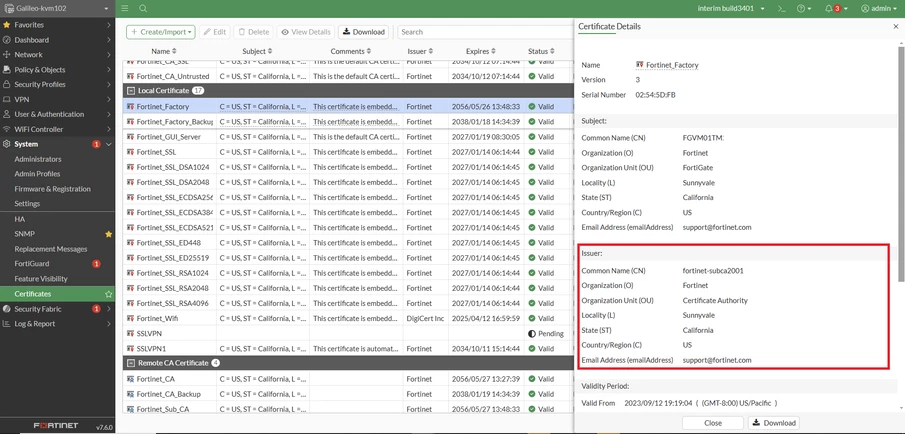905x434 pixels.
Task: Download certificate from the details panel
Action: click(774, 423)
